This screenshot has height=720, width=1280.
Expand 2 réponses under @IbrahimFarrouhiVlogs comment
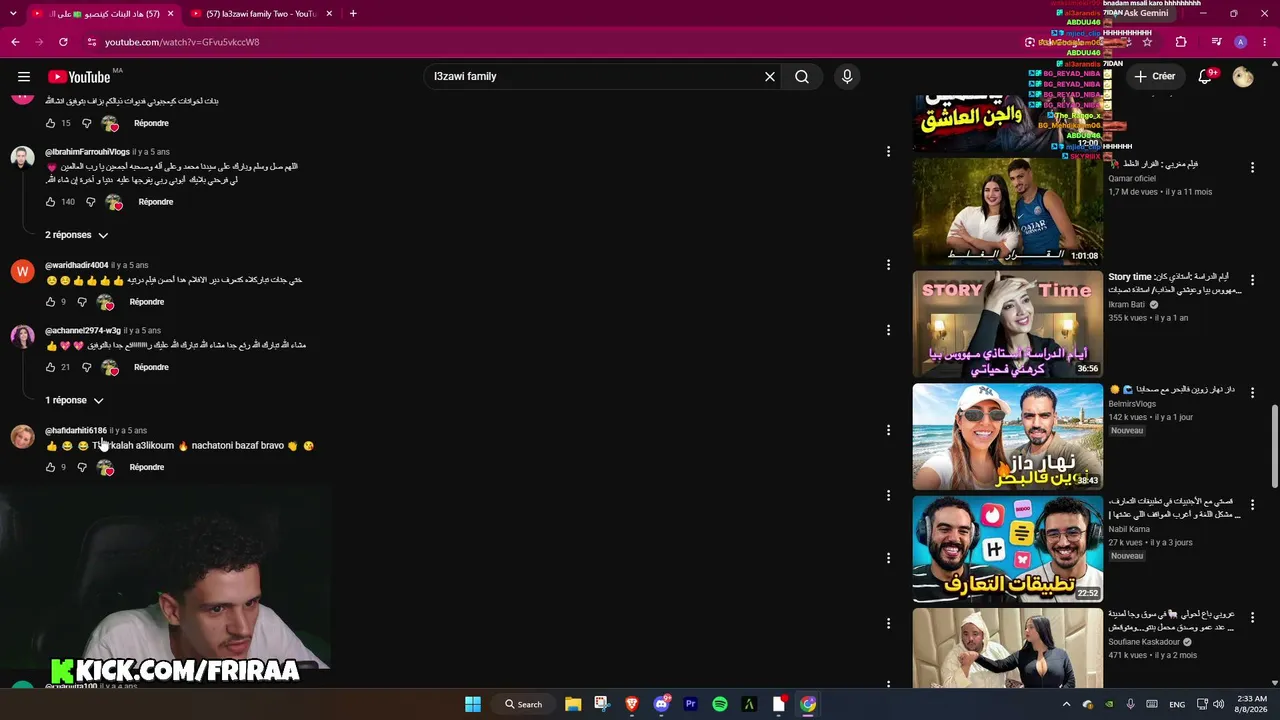(x=76, y=235)
